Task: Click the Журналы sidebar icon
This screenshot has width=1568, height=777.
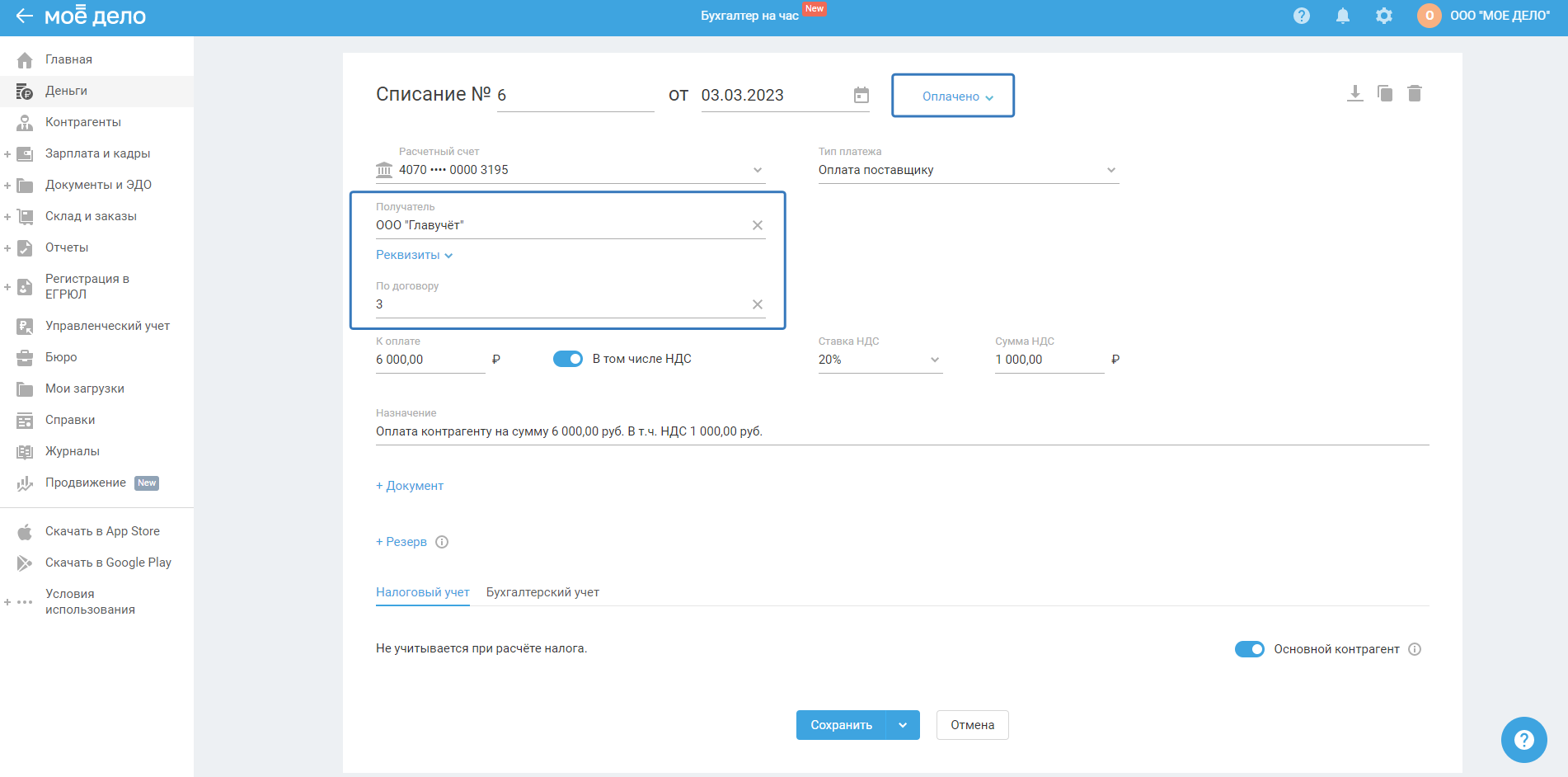Action: click(x=25, y=451)
